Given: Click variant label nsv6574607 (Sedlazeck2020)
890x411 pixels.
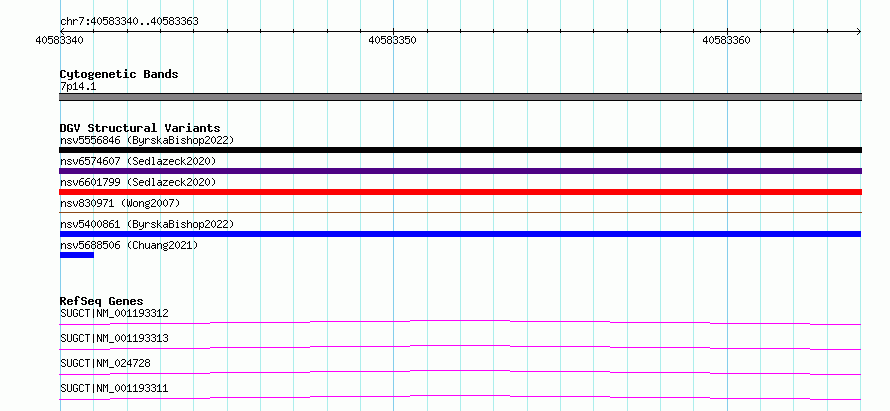Looking at the screenshot, I should click(138, 161).
